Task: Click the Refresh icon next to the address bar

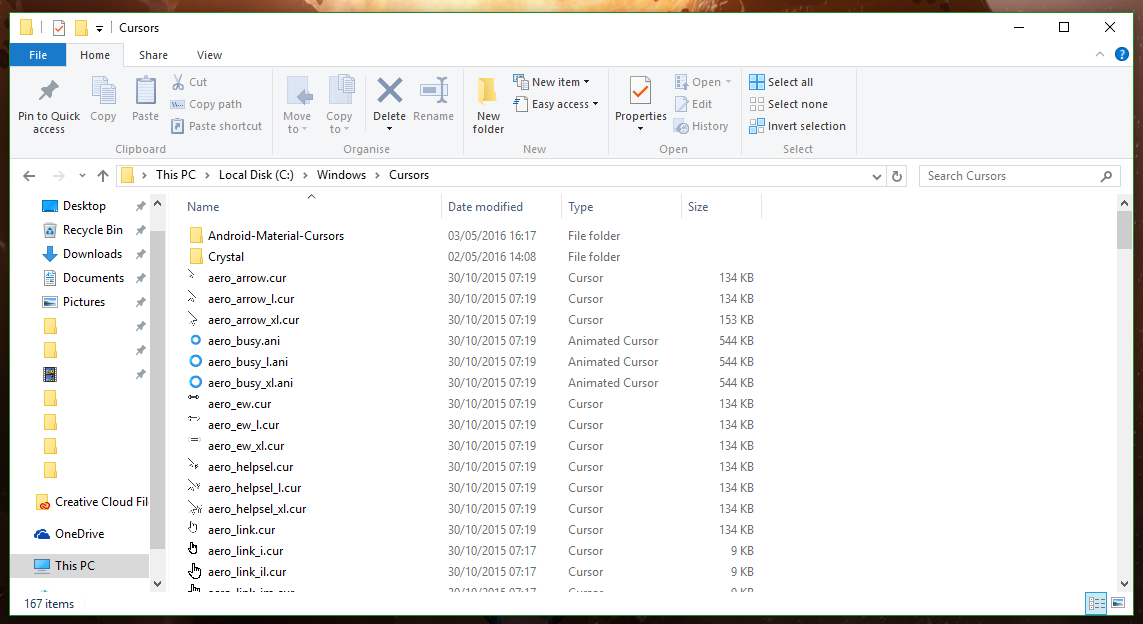Action: point(897,175)
